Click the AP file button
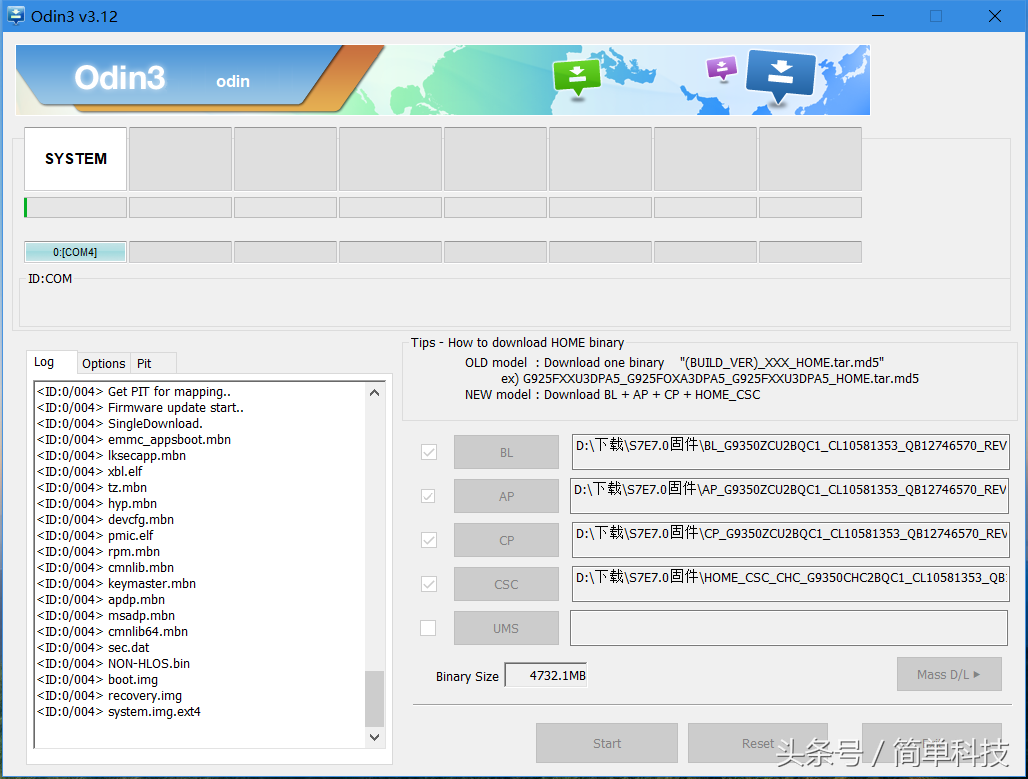1028x779 pixels. pyautogui.click(x=506, y=496)
